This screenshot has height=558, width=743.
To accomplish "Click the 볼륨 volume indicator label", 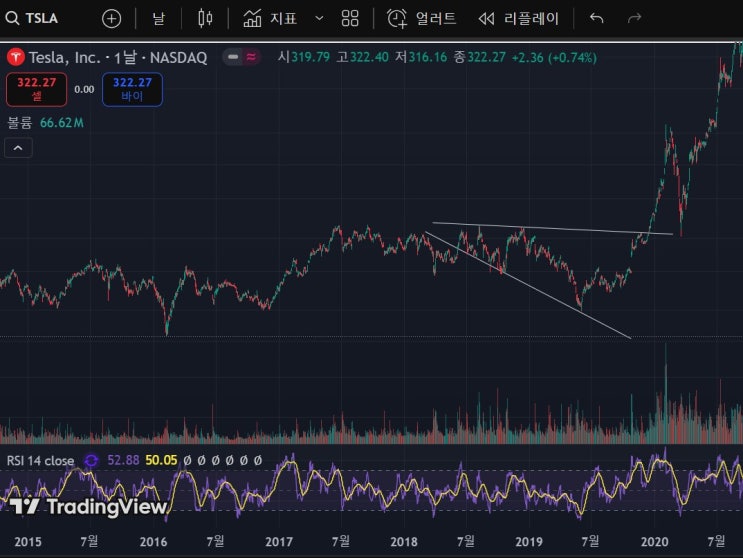I will click(x=19, y=123).
